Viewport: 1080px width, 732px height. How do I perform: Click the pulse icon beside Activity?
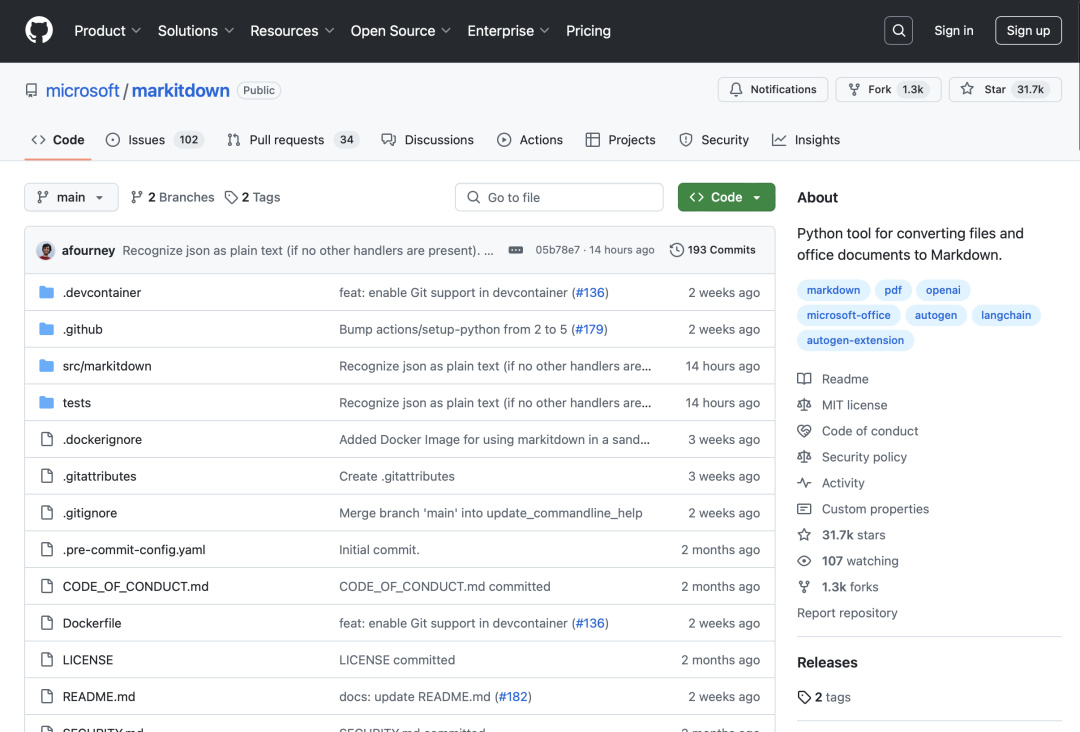point(804,483)
